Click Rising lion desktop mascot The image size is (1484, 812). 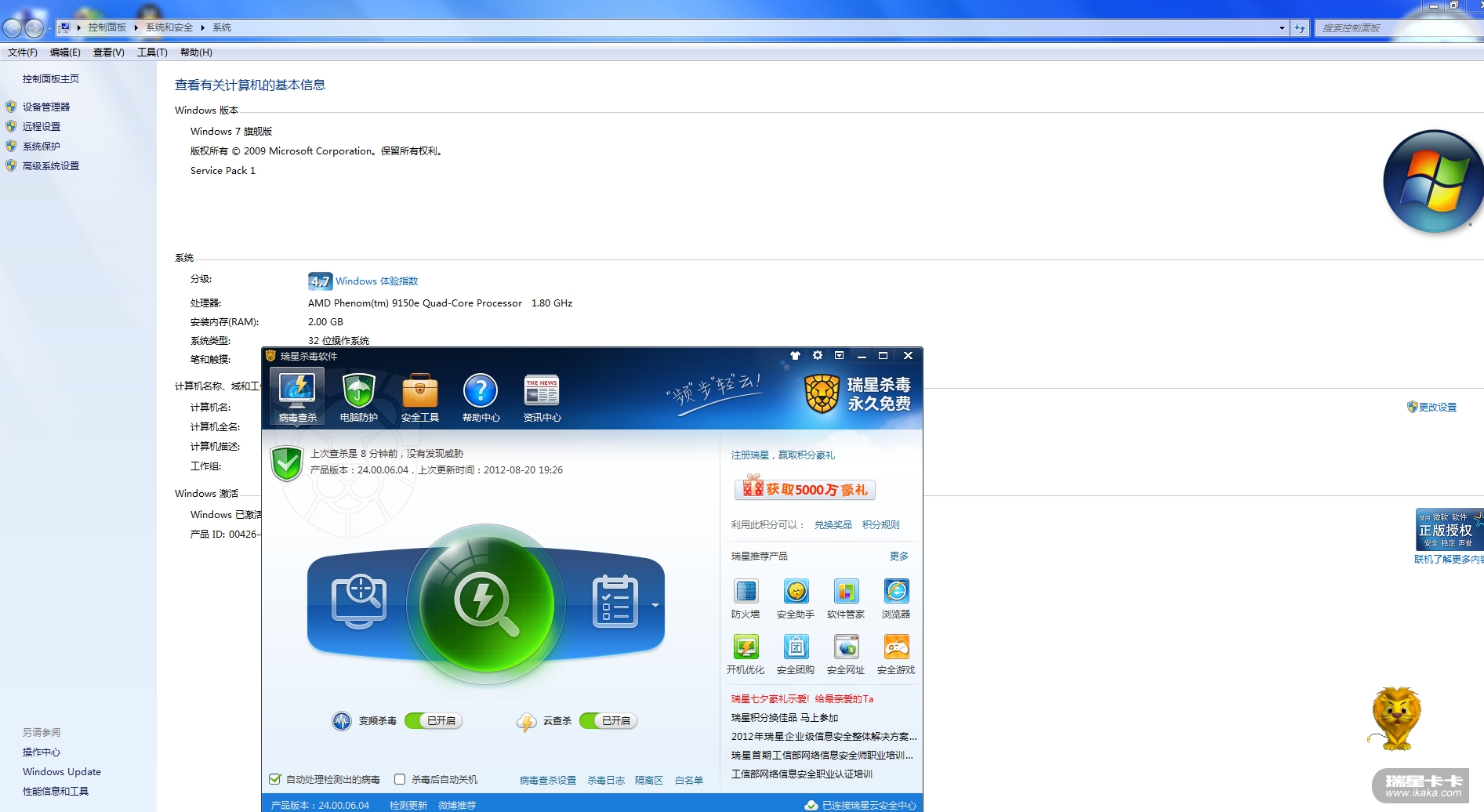point(1395,718)
